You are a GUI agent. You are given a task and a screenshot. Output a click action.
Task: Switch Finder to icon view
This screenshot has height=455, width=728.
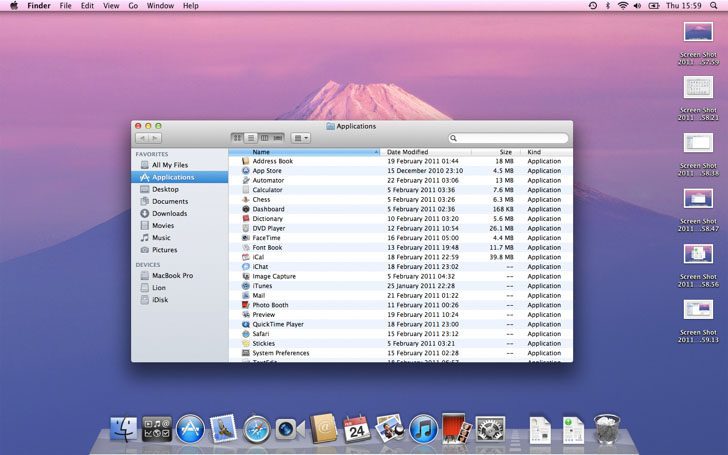237,138
